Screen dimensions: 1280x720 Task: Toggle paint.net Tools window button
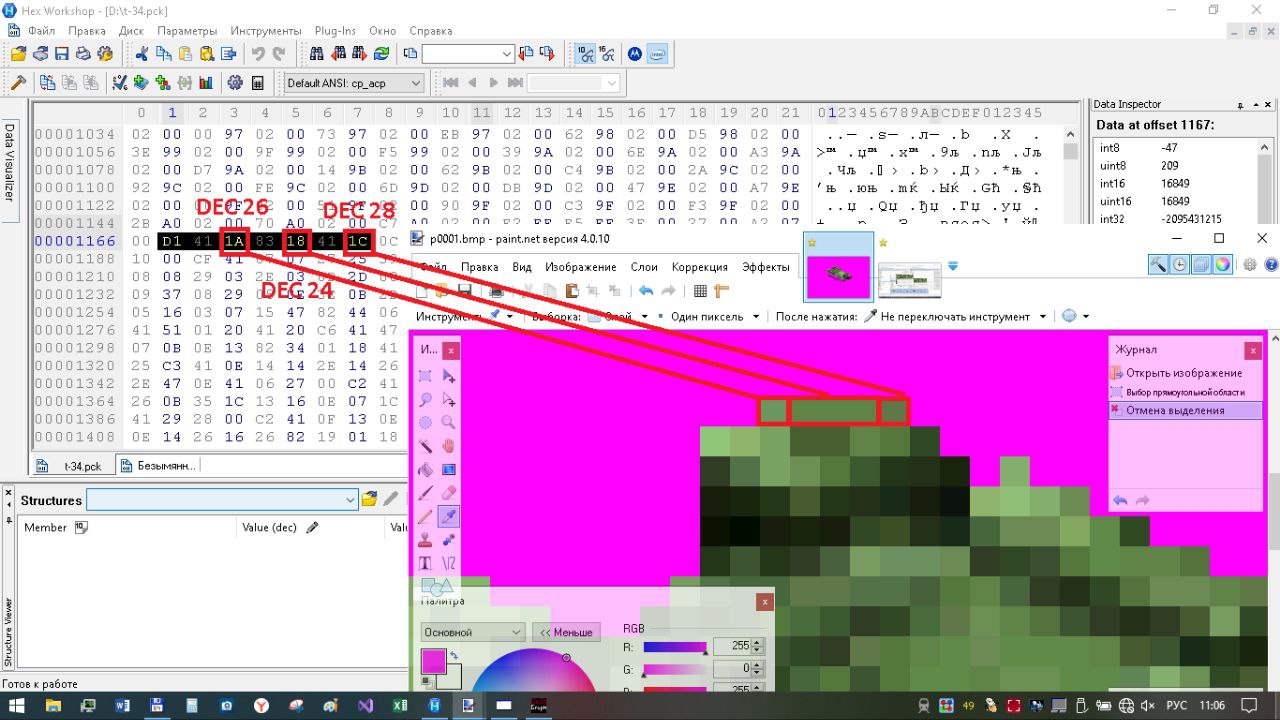pyautogui.click(x=1158, y=265)
